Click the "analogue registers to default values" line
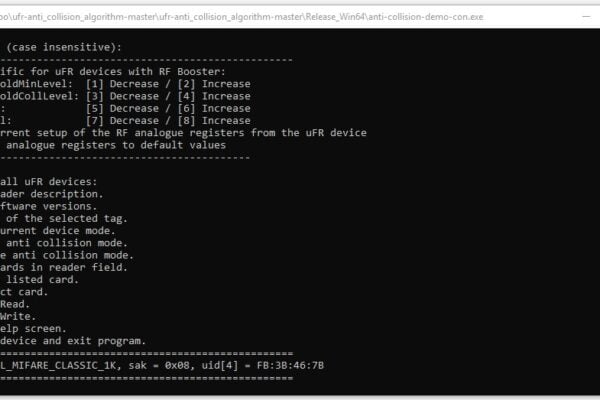The height and width of the screenshot is (400, 600). (x=116, y=145)
